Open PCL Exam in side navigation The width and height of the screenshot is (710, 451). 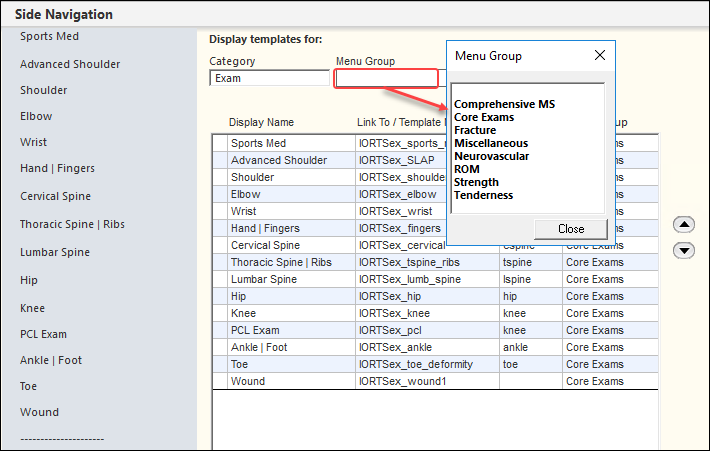click(43, 334)
